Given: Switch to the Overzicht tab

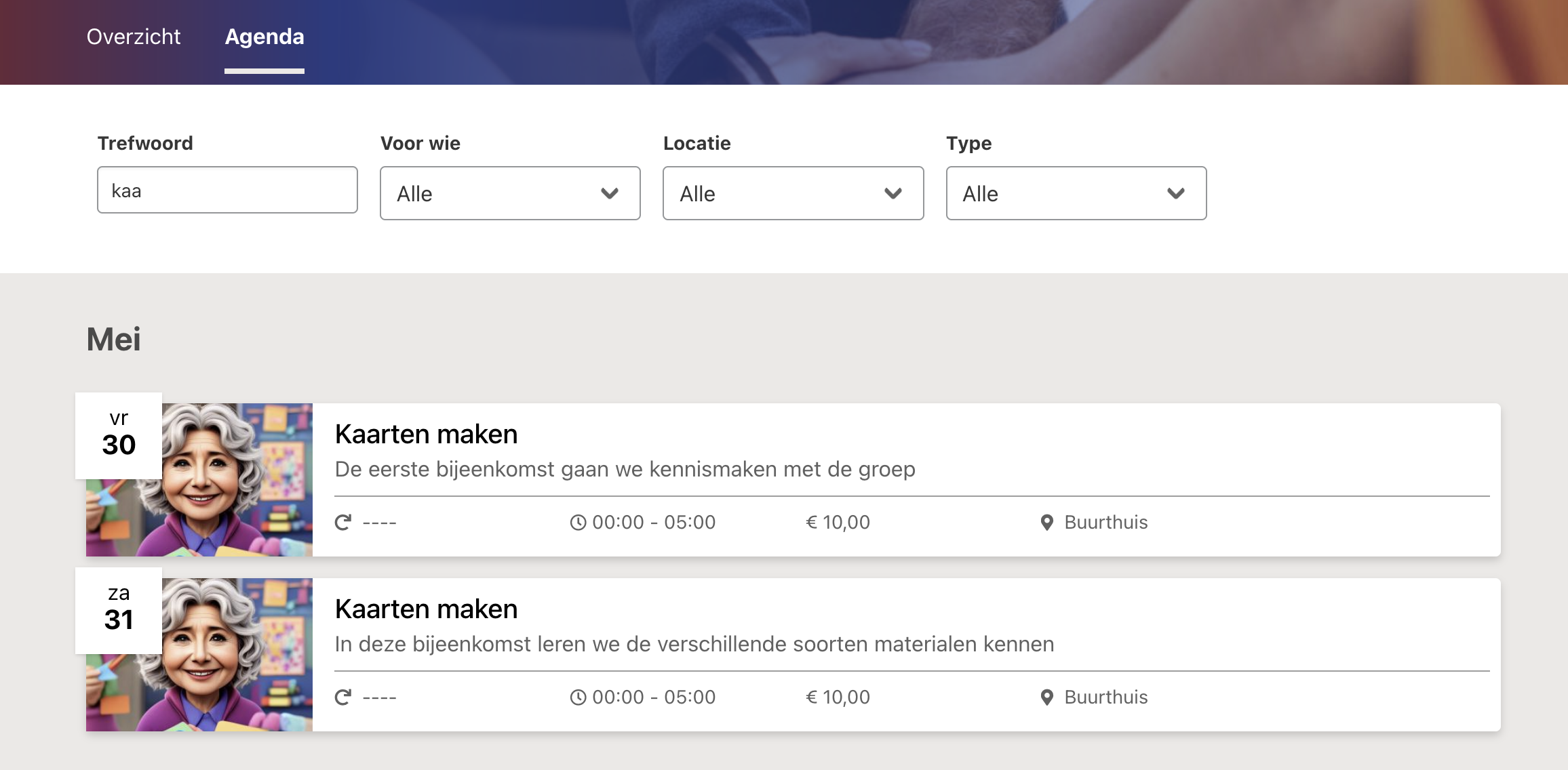Looking at the screenshot, I should (134, 37).
